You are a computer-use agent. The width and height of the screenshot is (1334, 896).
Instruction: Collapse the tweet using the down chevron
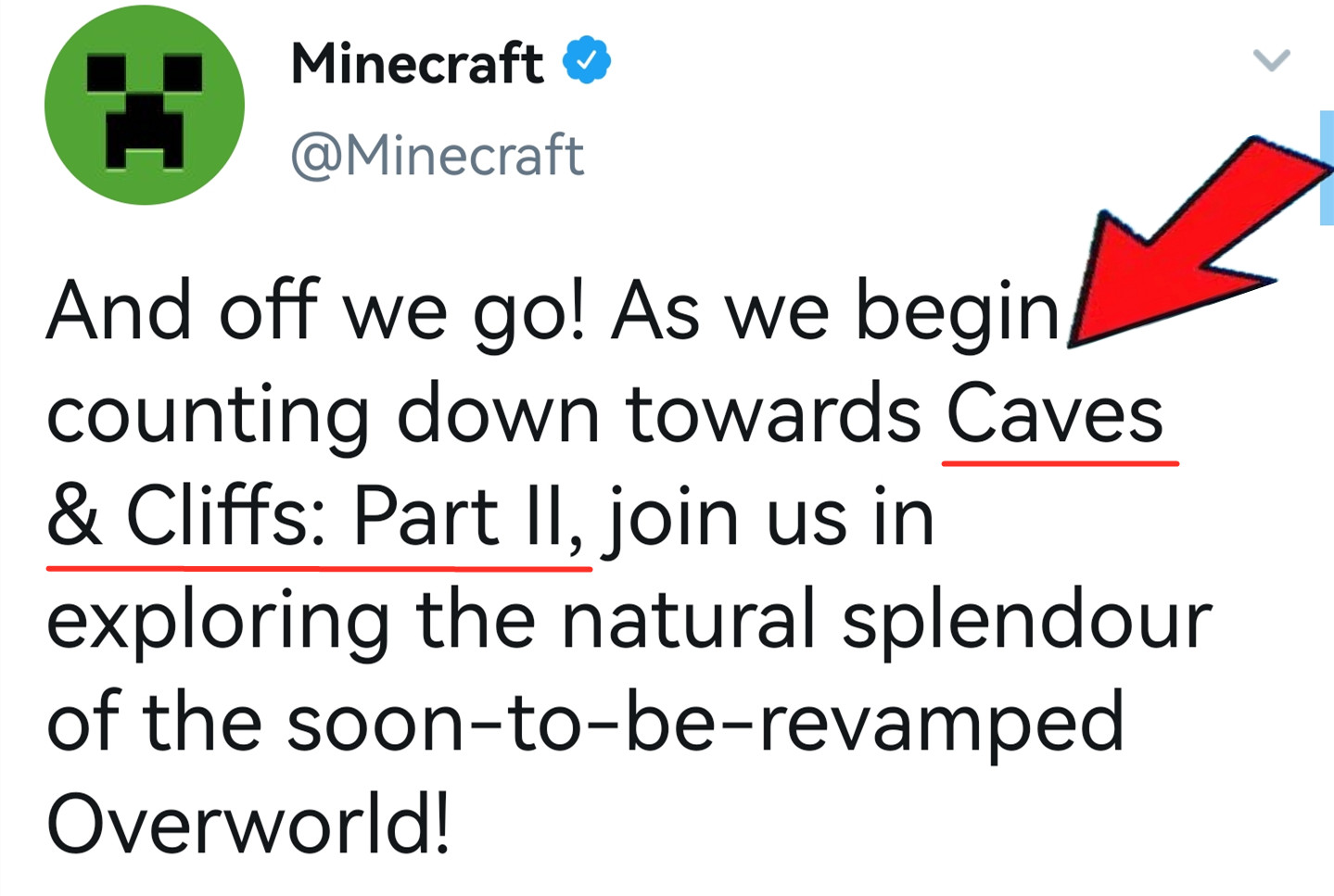[x=1272, y=58]
